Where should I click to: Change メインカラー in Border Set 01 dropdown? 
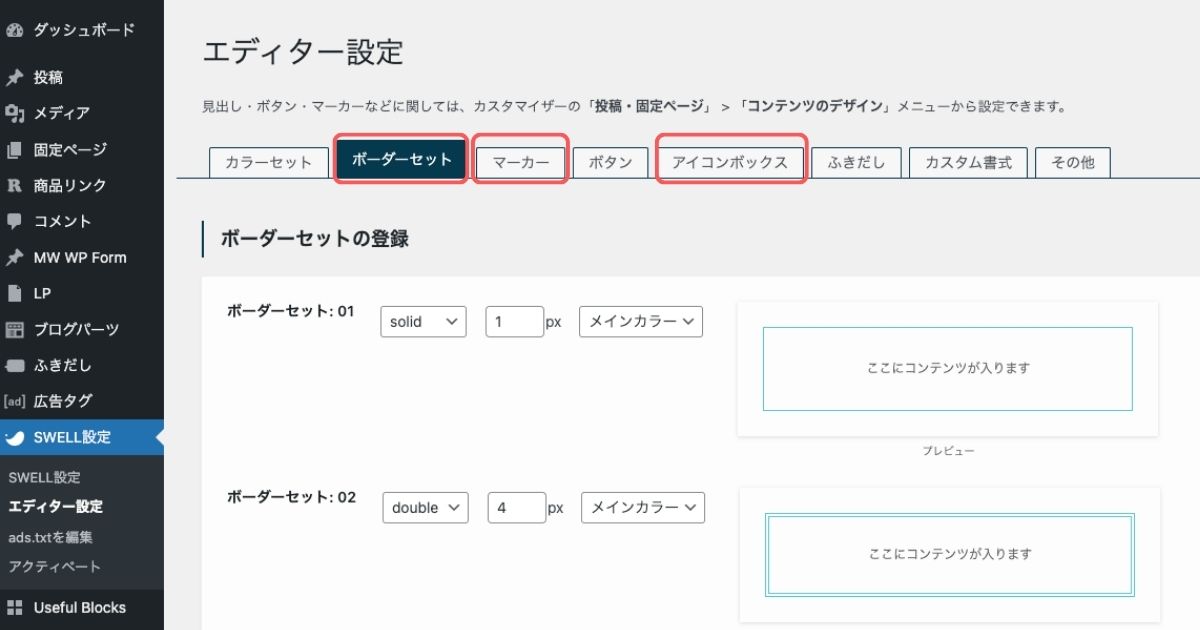point(641,321)
